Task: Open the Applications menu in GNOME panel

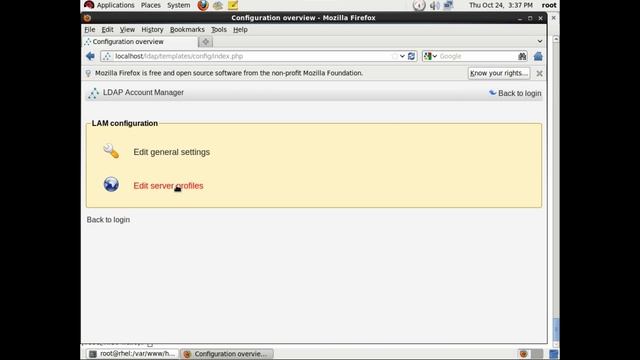Action: click(109, 5)
